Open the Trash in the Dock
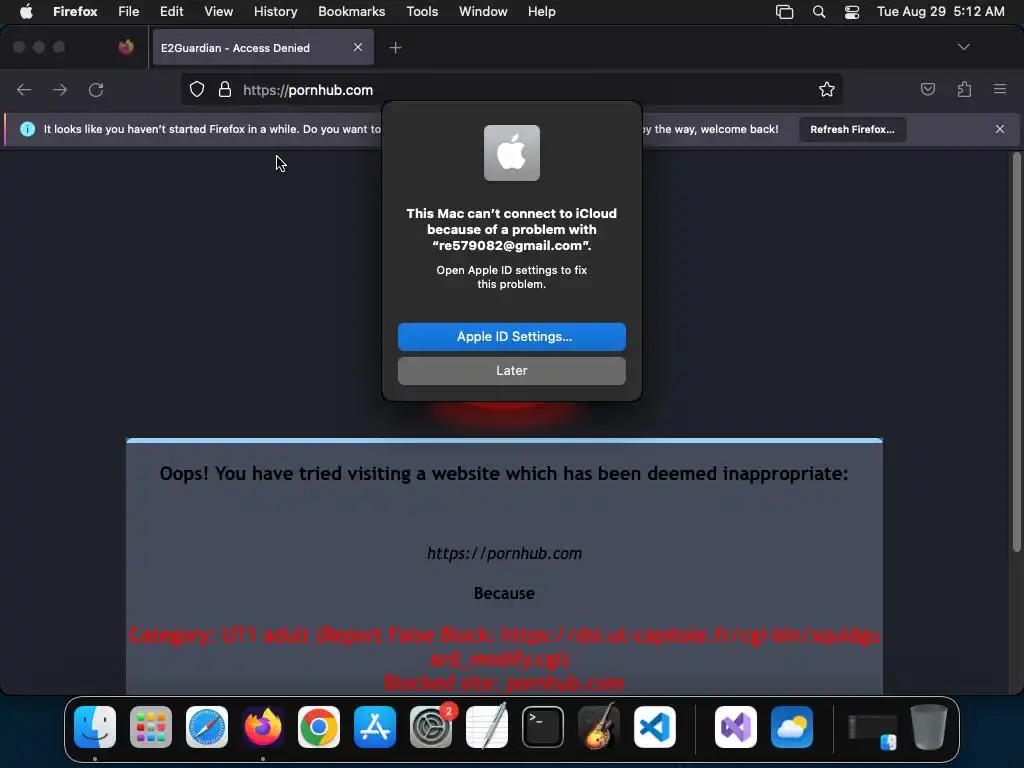 click(x=929, y=727)
